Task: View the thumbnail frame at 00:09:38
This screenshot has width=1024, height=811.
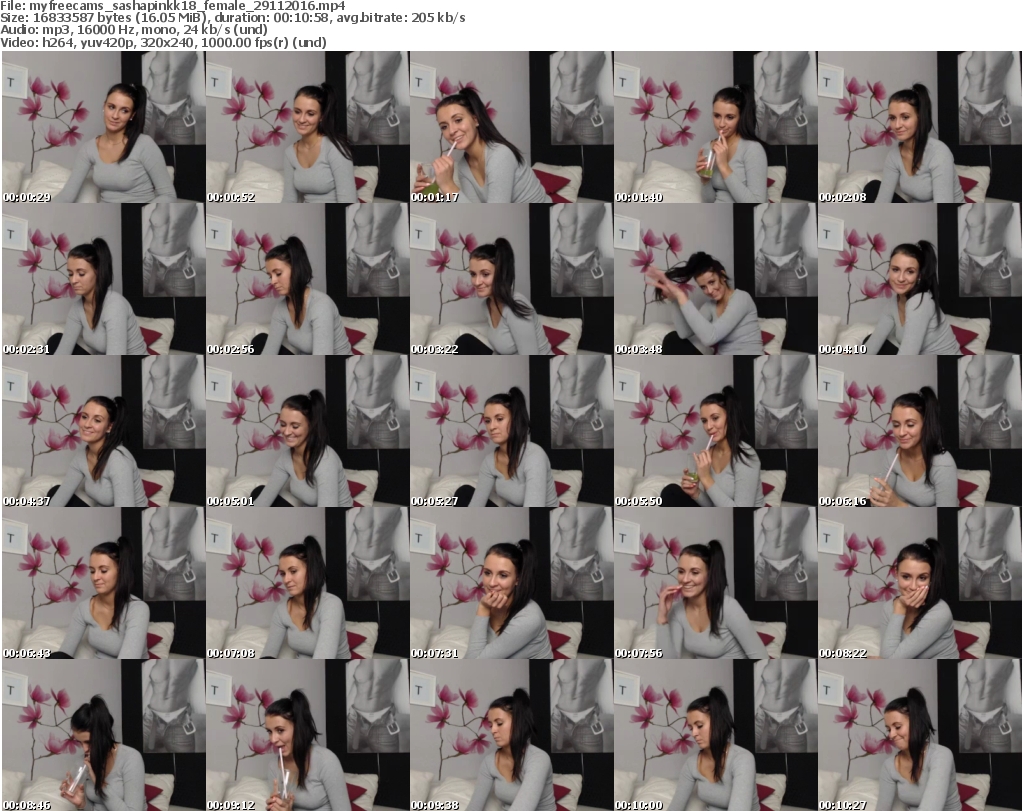Action: pos(511,735)
